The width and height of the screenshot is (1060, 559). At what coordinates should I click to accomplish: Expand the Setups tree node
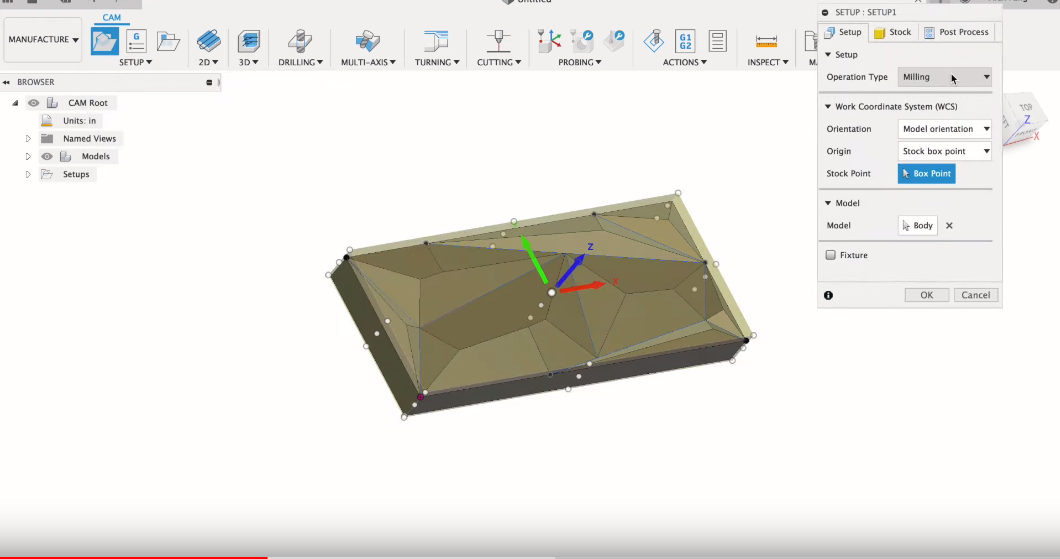28,174
